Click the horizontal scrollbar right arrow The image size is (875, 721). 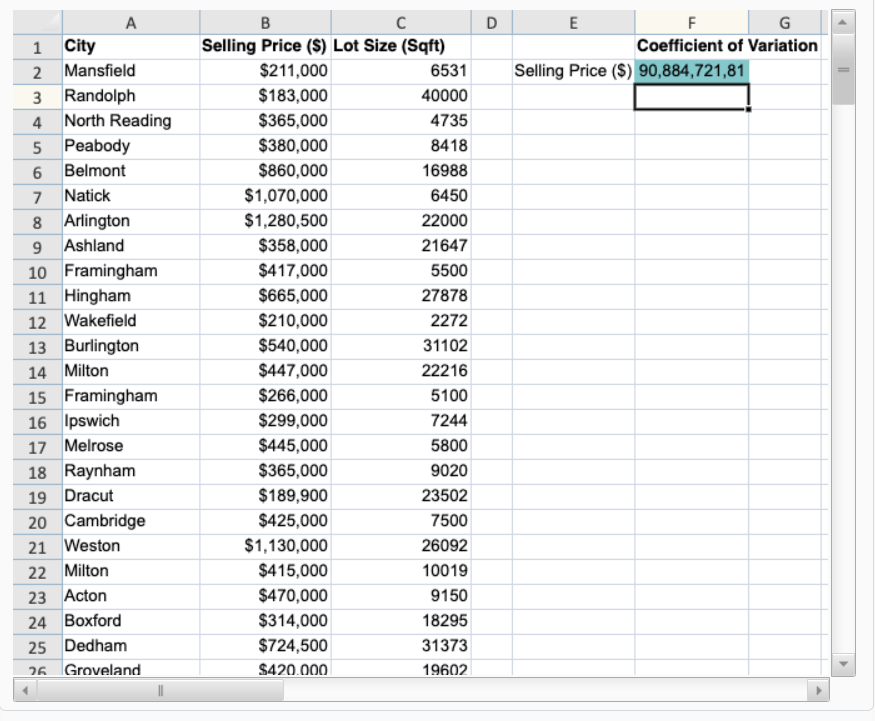pyautogui.click(x=818, y=690)
